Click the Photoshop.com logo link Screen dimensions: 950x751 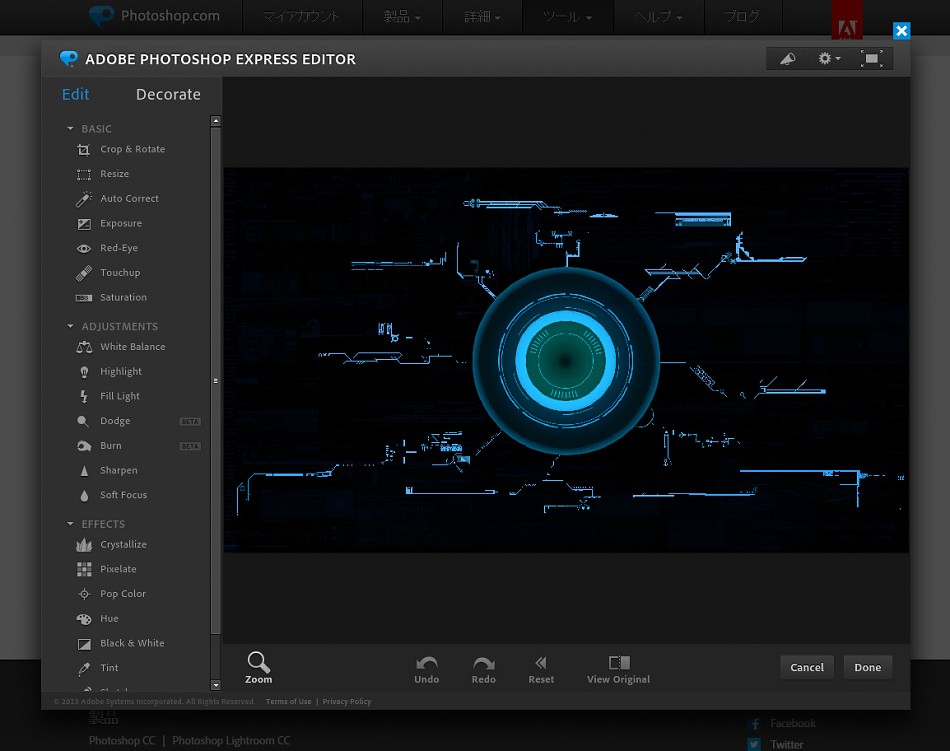point(154,16)
